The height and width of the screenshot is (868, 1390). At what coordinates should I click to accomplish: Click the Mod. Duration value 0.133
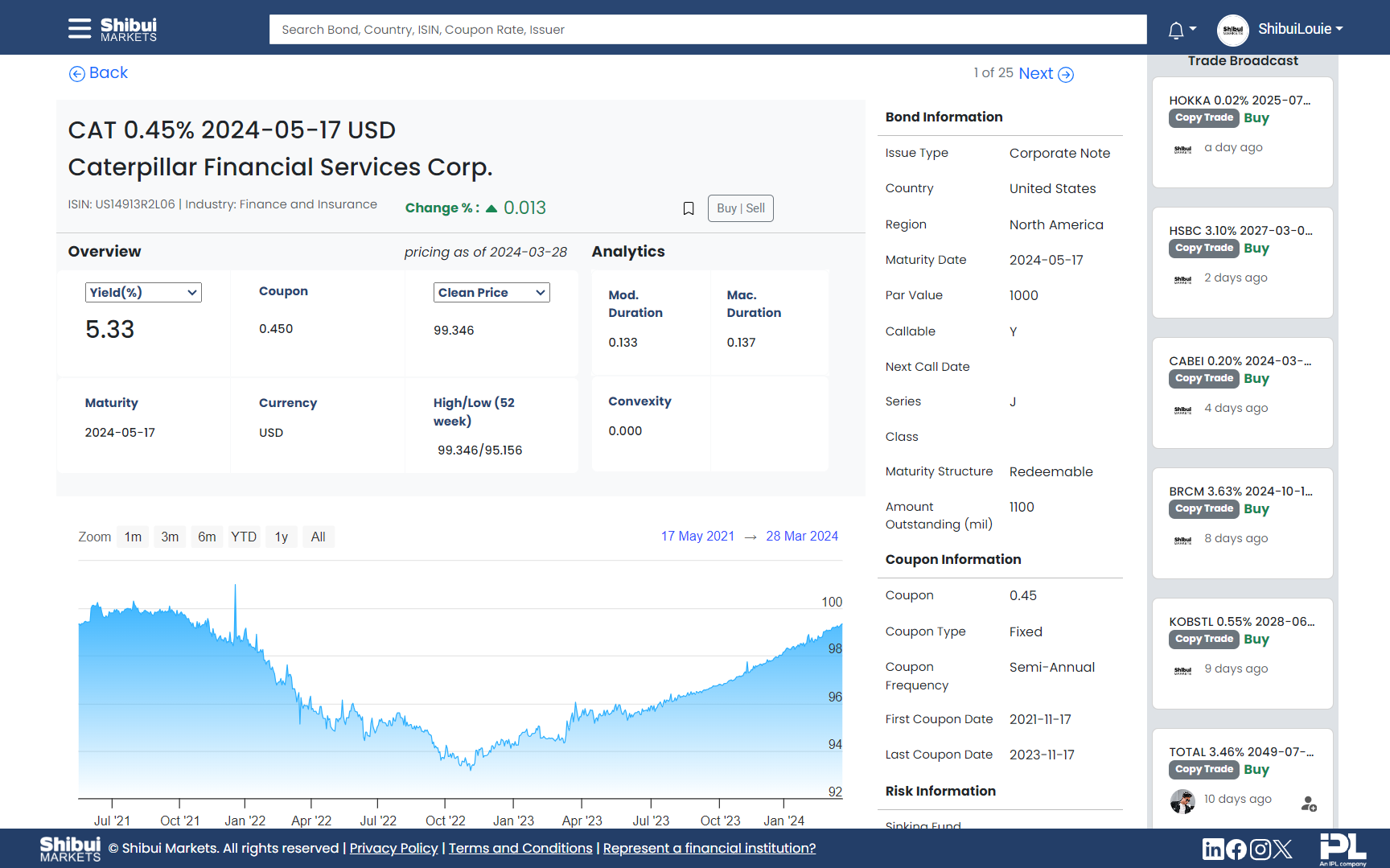pos(623,343)
